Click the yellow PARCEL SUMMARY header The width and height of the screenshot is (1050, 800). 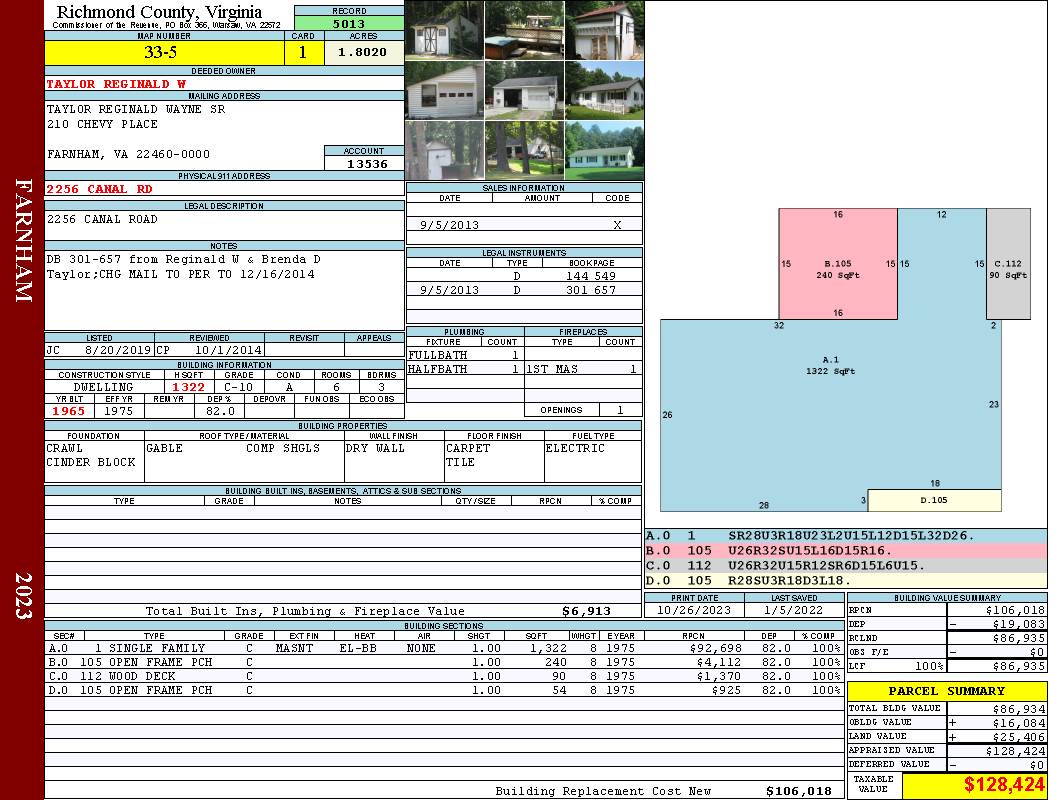tap(946, 691)
